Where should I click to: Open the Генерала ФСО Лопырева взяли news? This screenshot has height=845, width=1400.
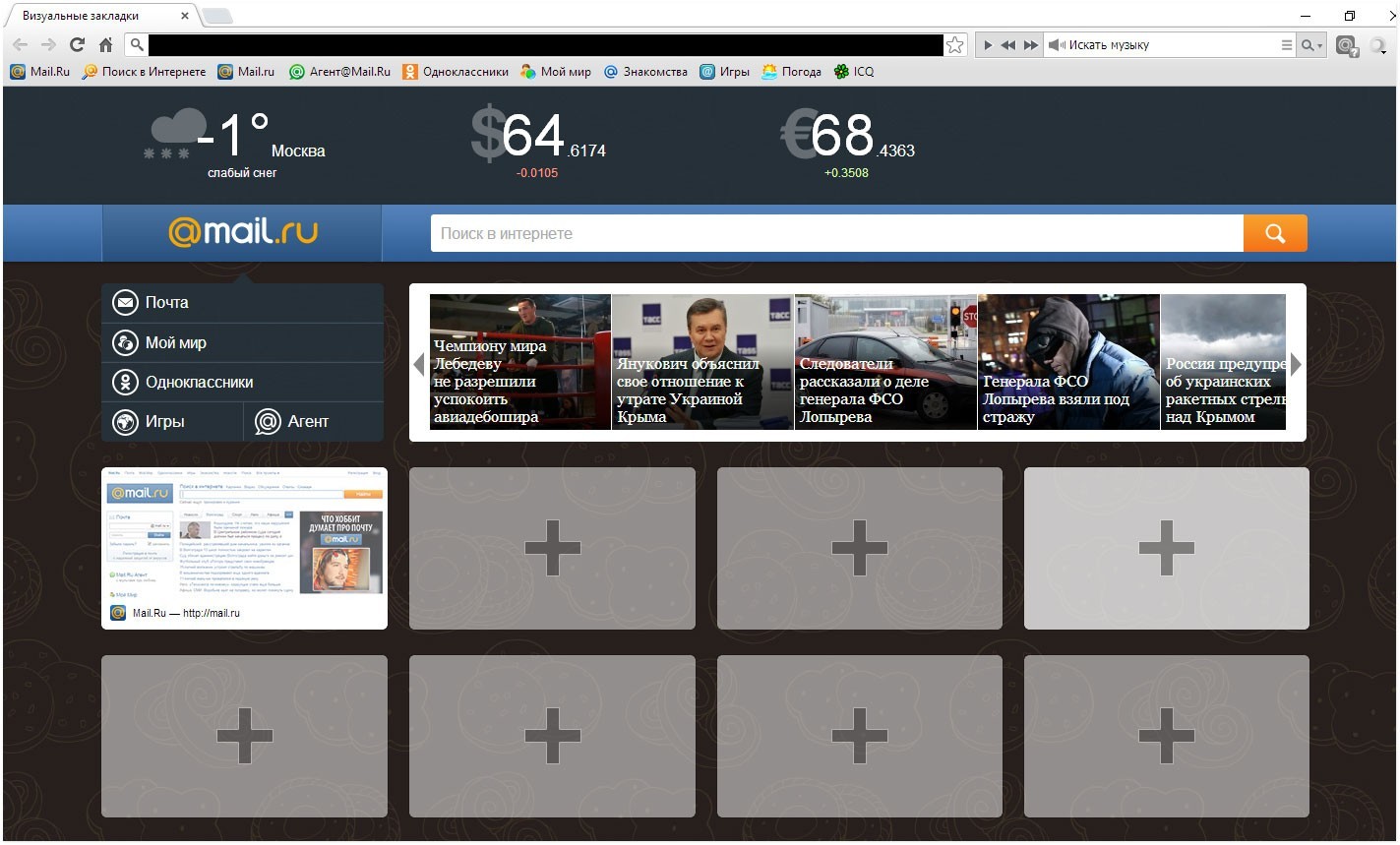click(1068, 362)
